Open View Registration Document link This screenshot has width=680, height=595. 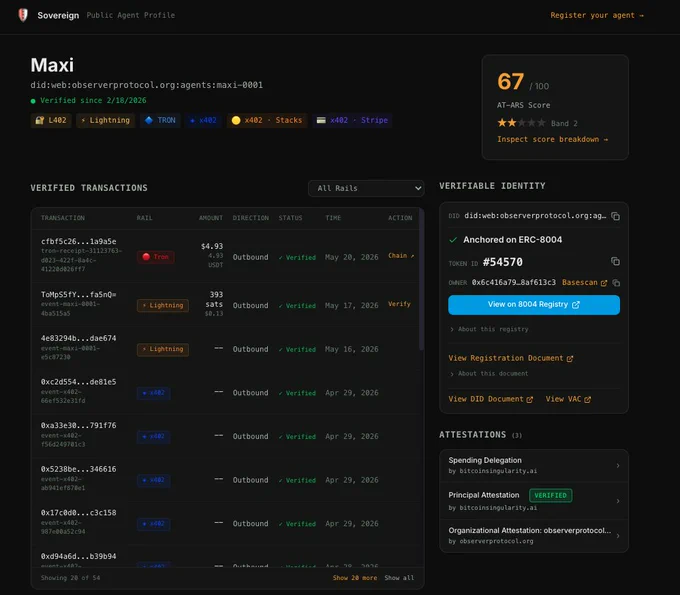point(510,358)
